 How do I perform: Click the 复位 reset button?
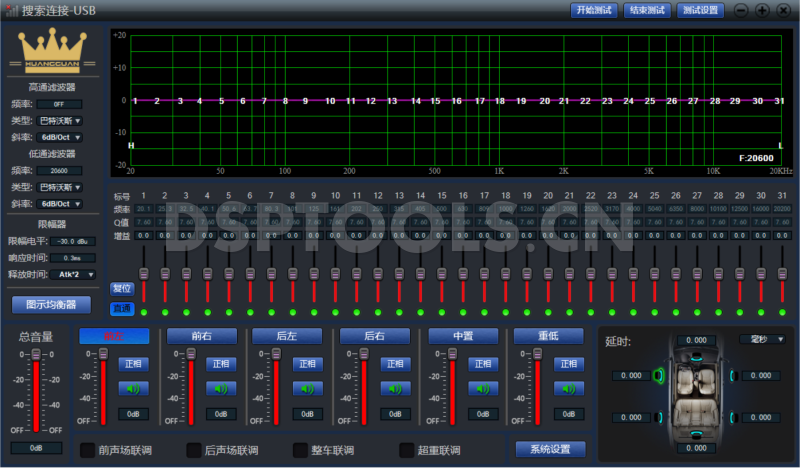(x=122, y=289)
